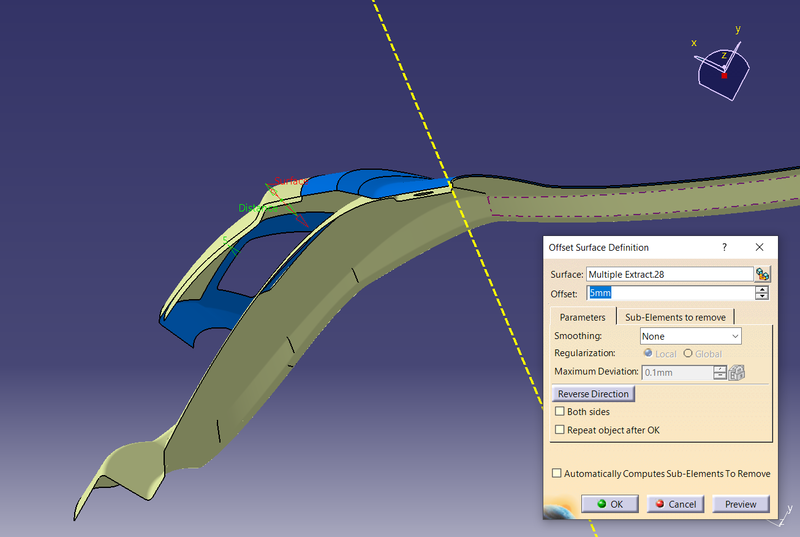The image size is (800, 537).
Task: Check Repeat object after OK
Action: click(x=560, y=429)
